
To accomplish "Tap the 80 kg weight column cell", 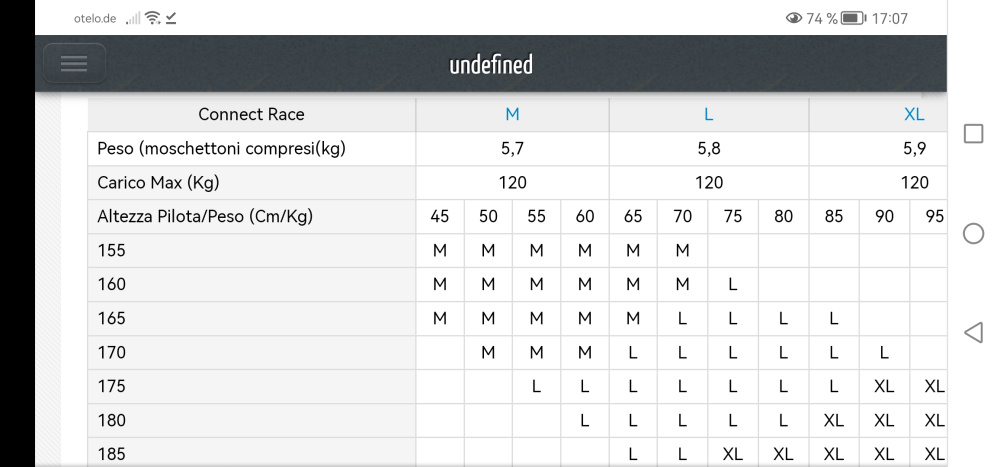I will (783, 216).
